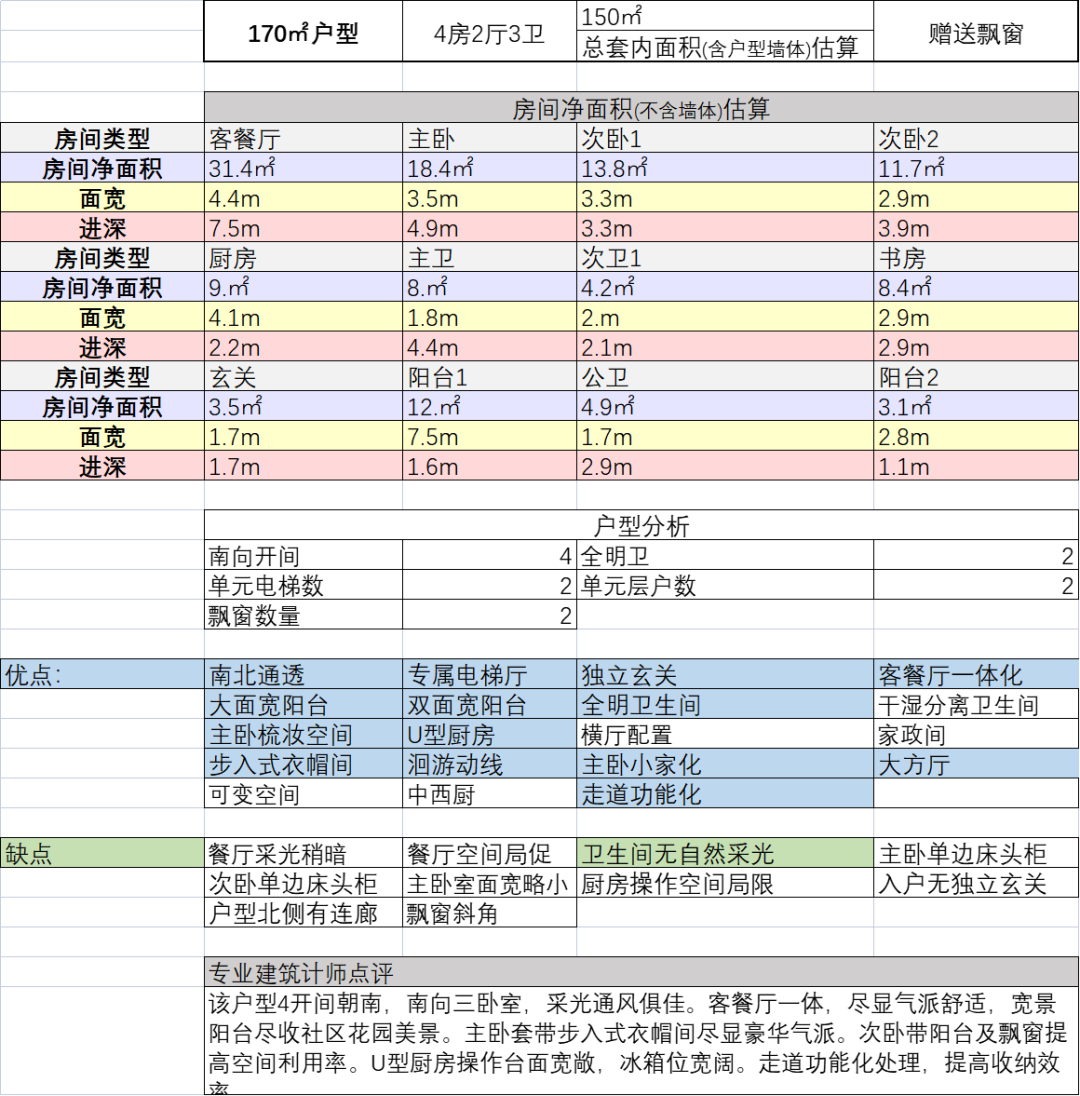Select the '主卫' cell
1080x1096 pixels.
[489, 257]
